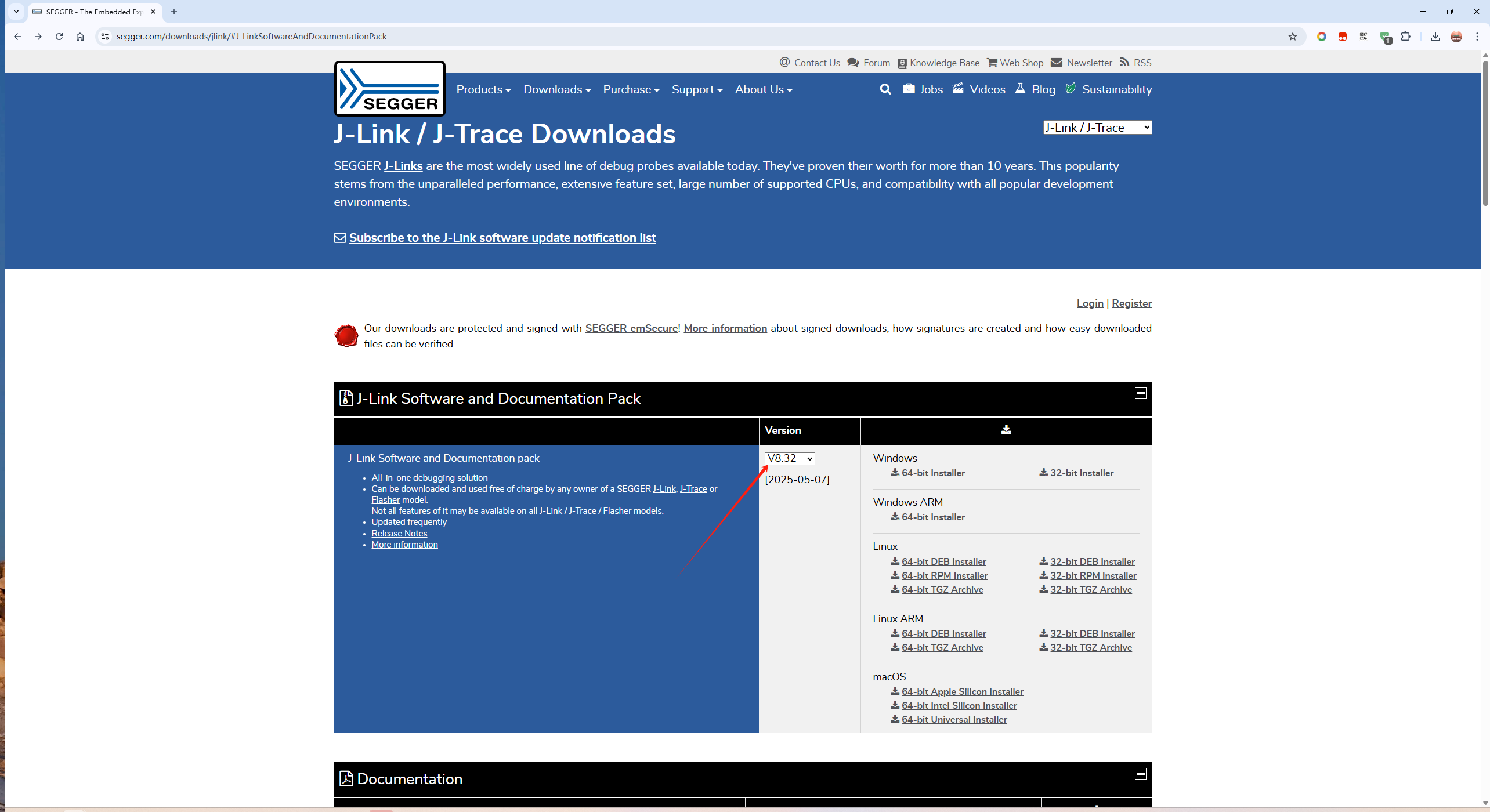This screenshot has width=1490, height=812.
Task: Go to browser home page
Action: [x=80, y=37]
